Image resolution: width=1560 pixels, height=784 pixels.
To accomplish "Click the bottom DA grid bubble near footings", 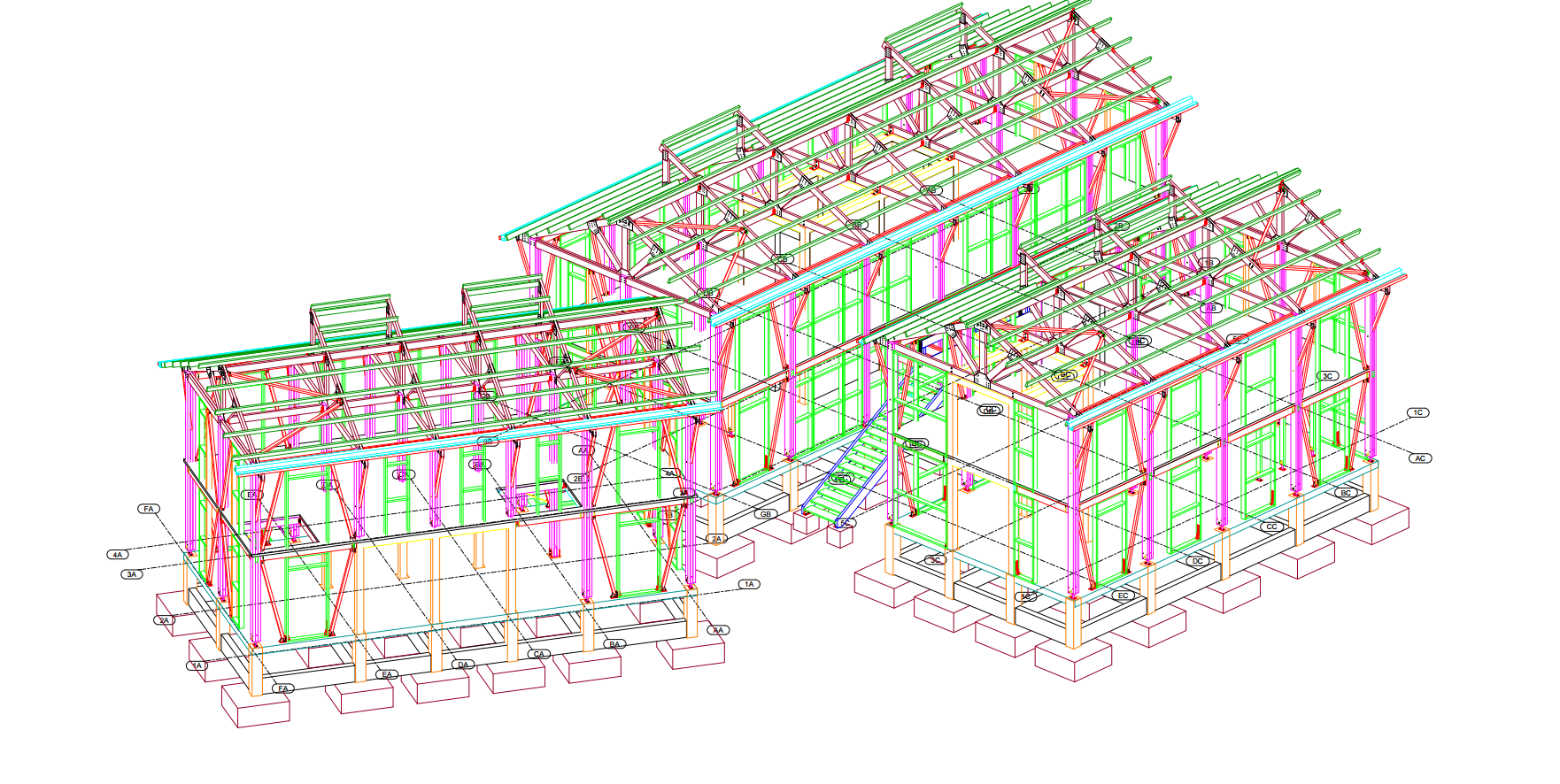I will [463, 665].
